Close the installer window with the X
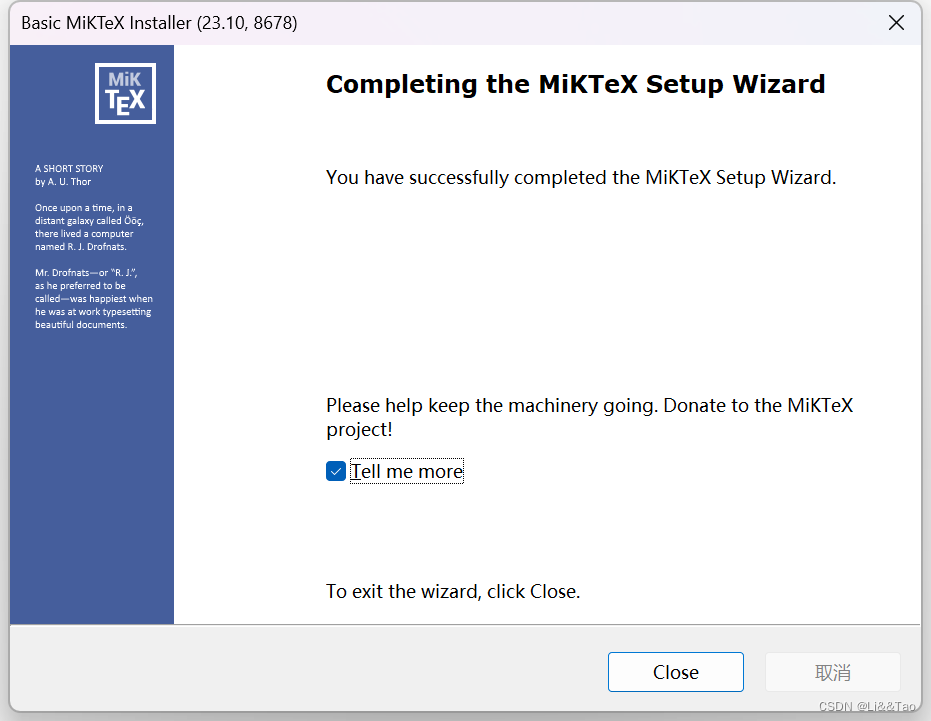Viewport: 931px width, 721px height. point(897,23)
